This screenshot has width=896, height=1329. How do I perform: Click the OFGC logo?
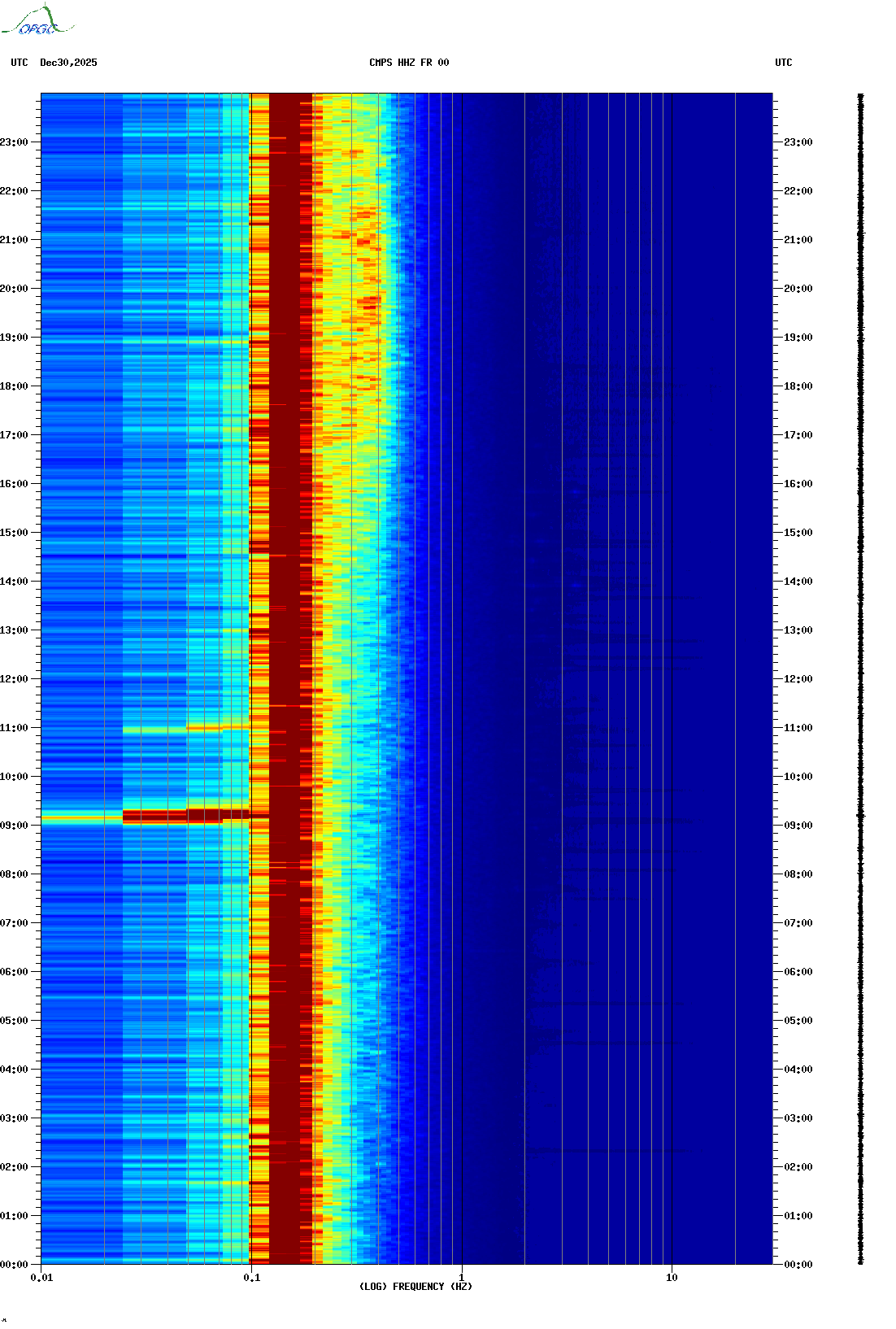(x=37, y=21)
